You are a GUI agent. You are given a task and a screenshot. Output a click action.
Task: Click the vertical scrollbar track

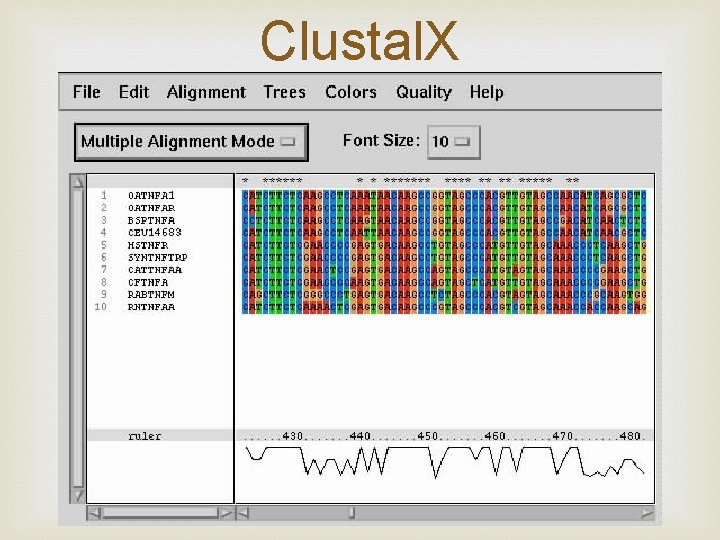tap(78, 338)
